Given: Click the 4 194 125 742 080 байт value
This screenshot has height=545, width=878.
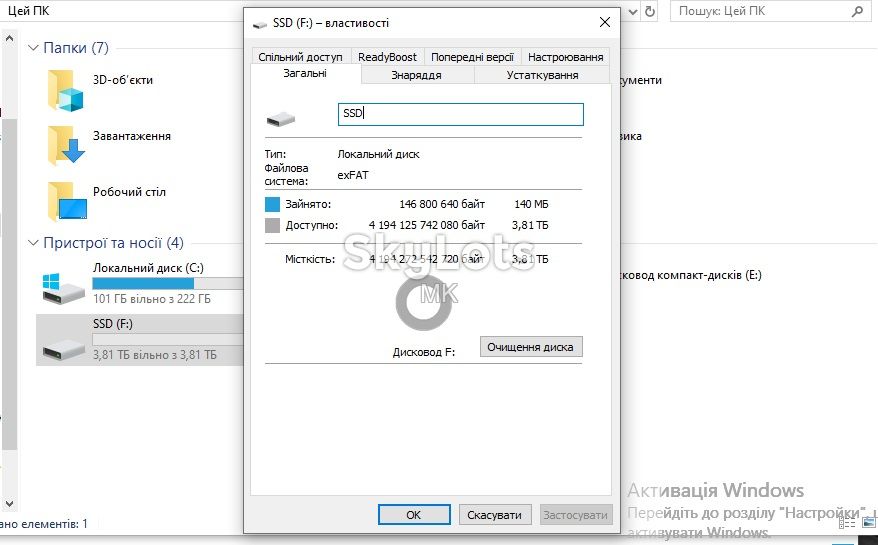Looking at the screenshot, I should click(x=427, y=225).
